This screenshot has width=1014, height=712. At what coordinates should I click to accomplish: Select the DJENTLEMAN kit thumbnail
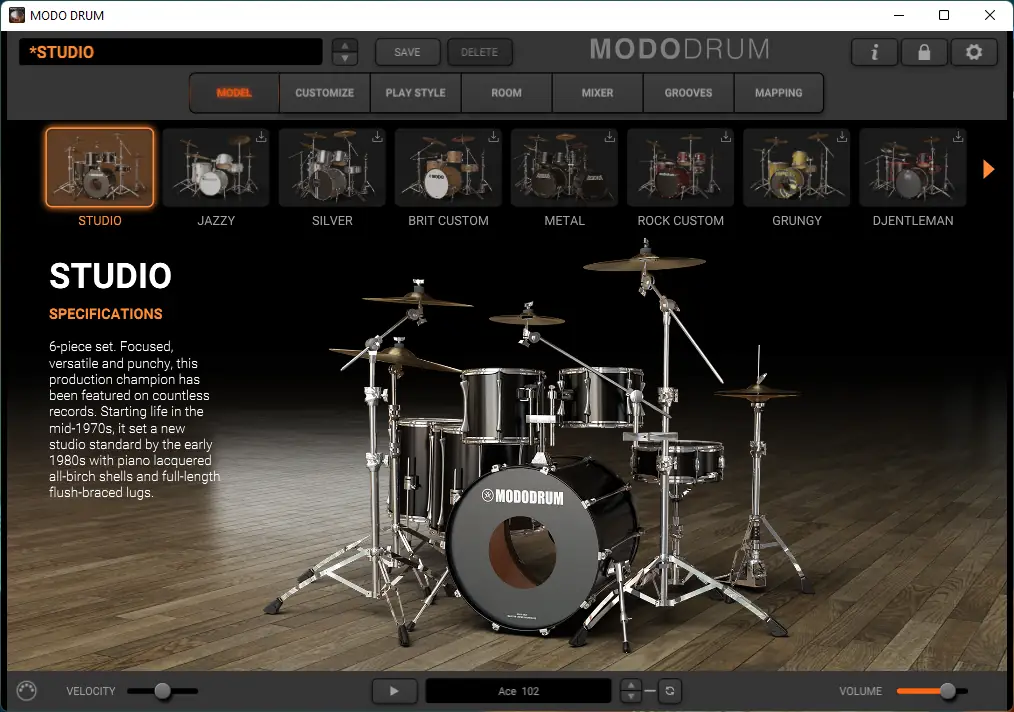pyautogui.click(x=912, y=167)
